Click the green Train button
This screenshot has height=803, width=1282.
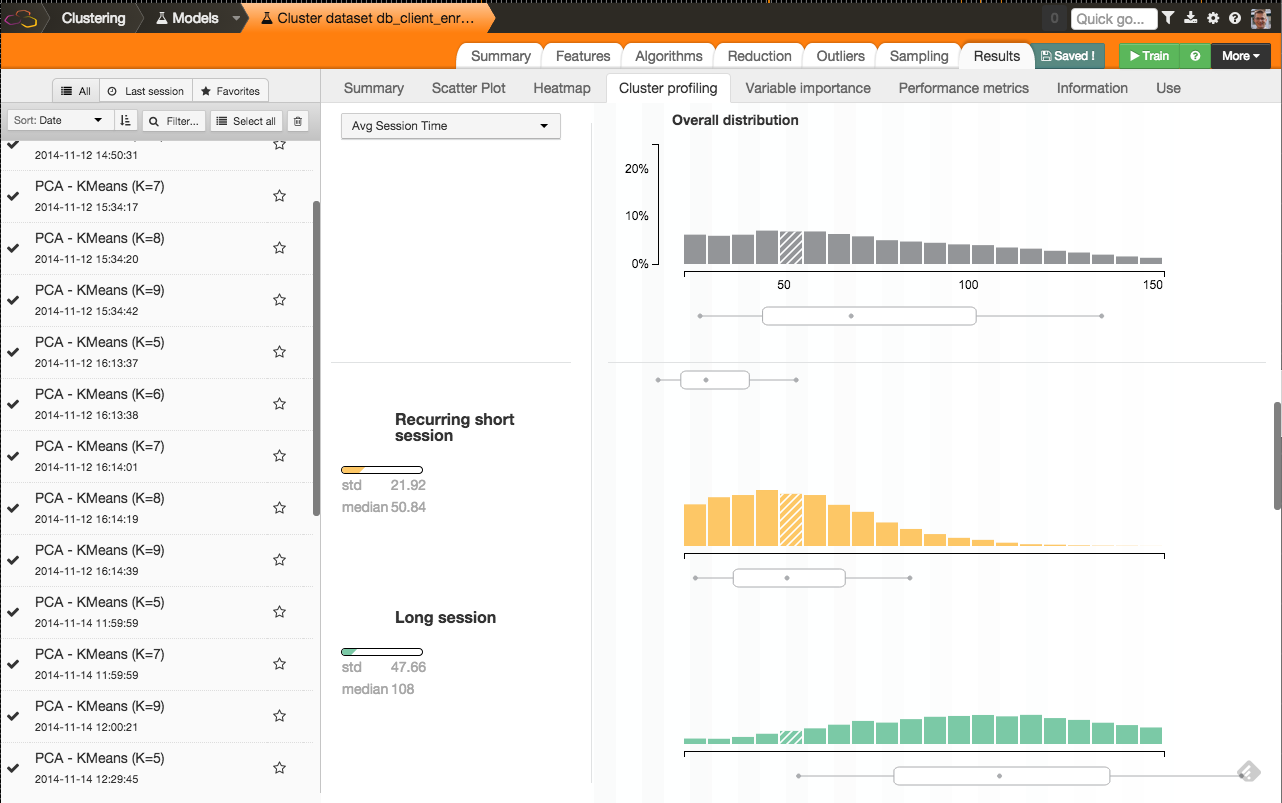tap(1149, 56)
